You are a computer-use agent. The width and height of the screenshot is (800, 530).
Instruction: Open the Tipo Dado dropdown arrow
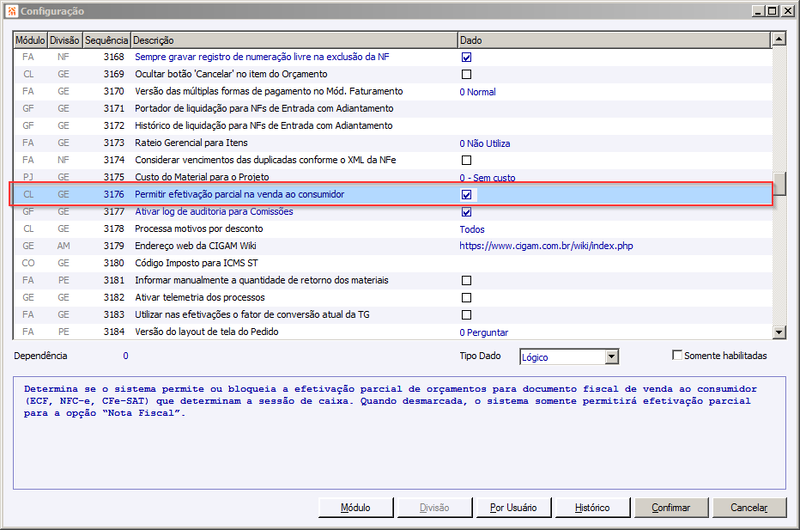coord(612,357)
